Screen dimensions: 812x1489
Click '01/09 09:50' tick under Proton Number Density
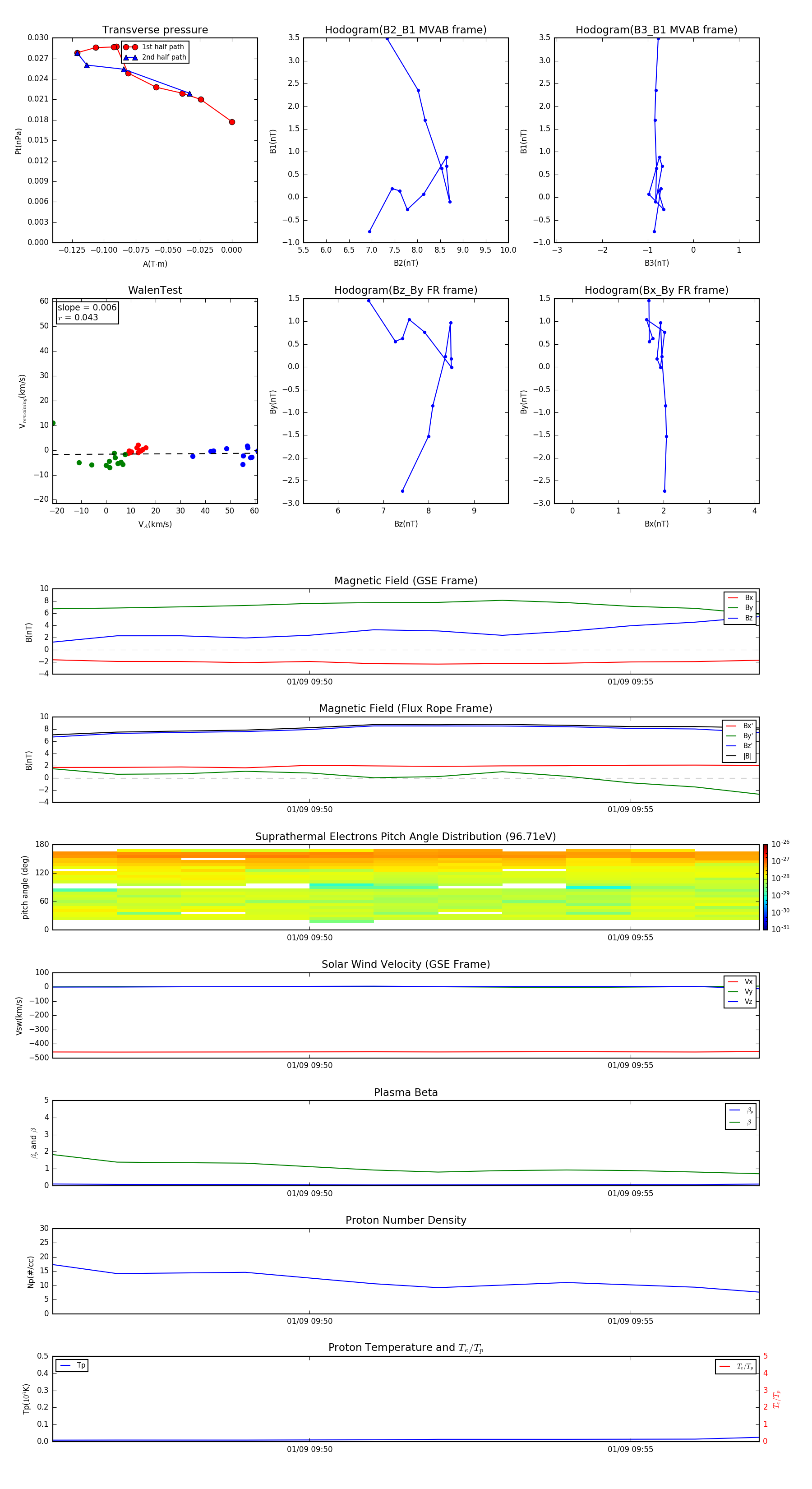[310, 1321]
